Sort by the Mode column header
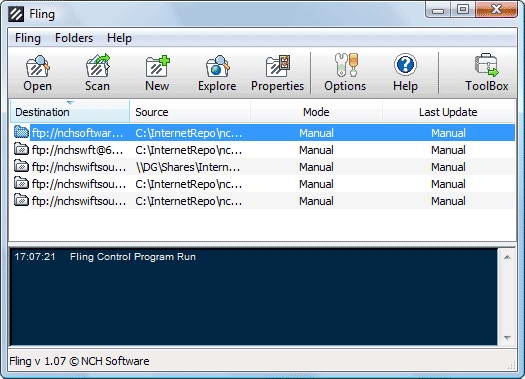Viewport: 525px width, 379px height. pyautogui.click(x=316, y=112)
